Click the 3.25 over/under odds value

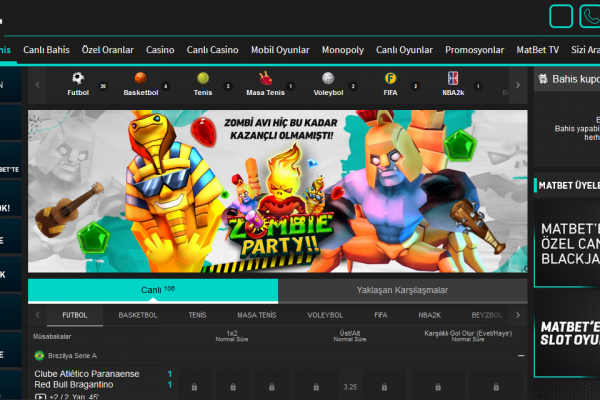tap(350, 387)
